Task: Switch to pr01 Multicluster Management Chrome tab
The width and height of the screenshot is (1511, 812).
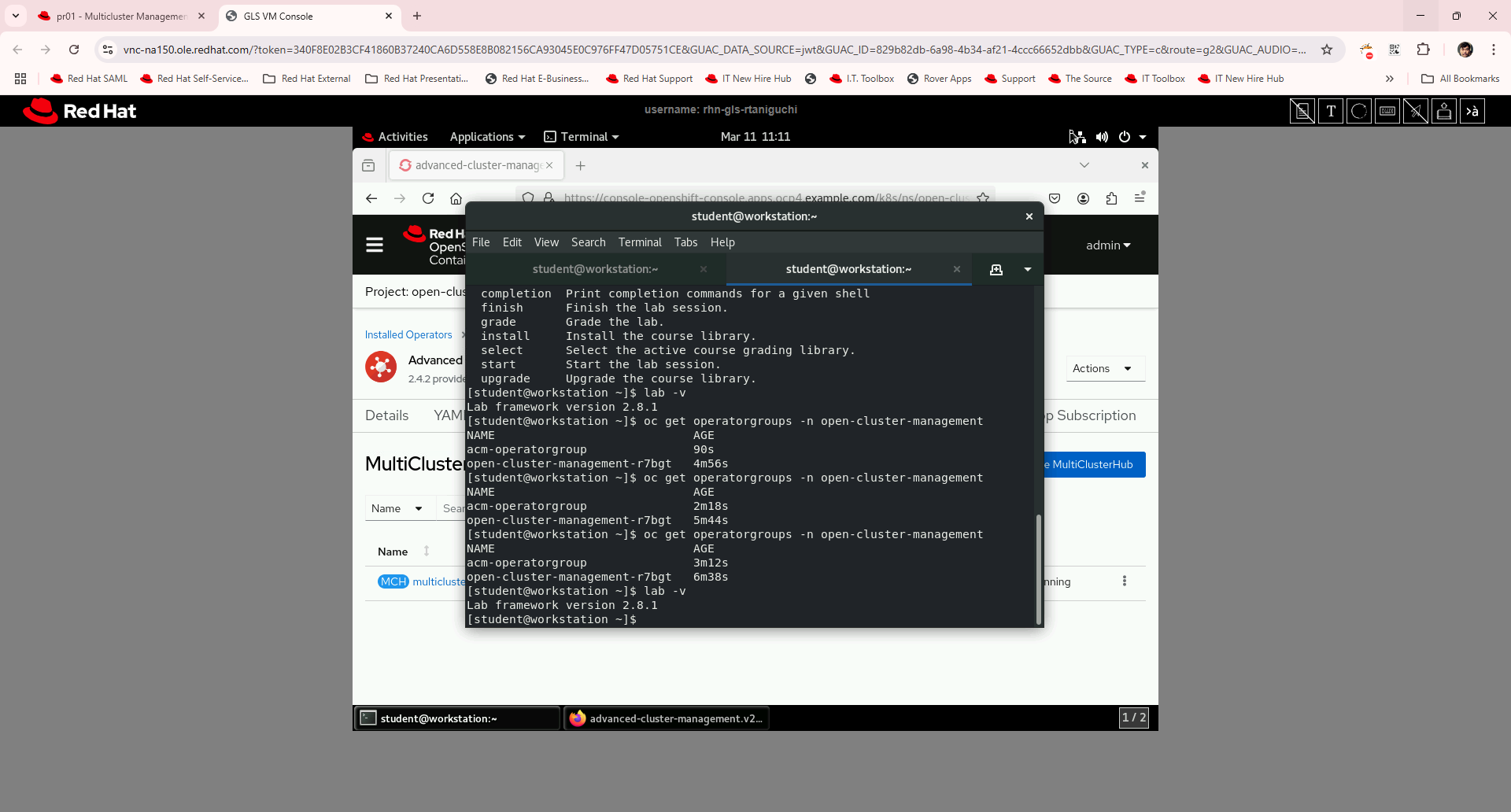Action: point(122,16)
